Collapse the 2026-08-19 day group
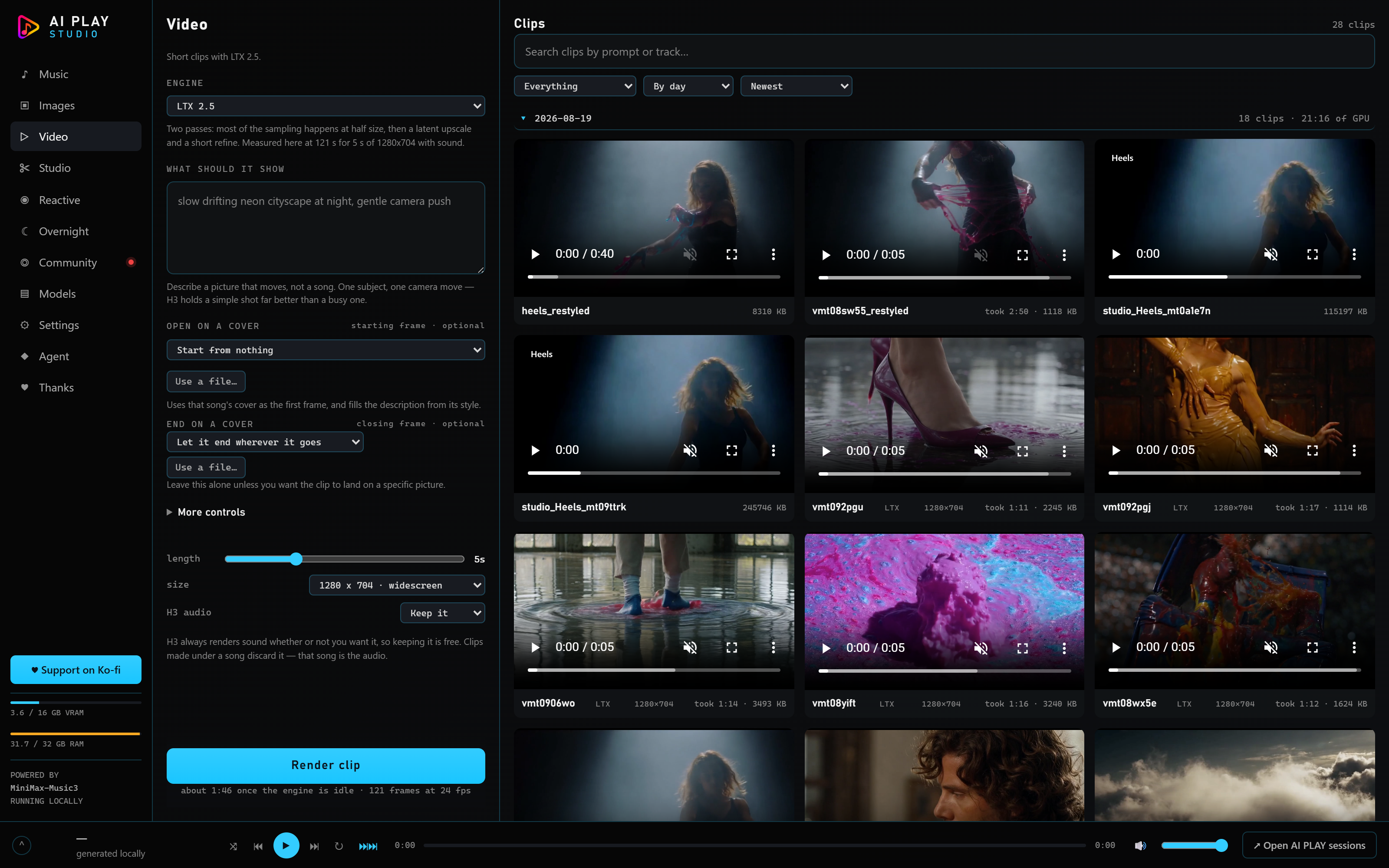The height and width of the screenshot is (868, 1389). pyautogui.click(x=523, y=118)
